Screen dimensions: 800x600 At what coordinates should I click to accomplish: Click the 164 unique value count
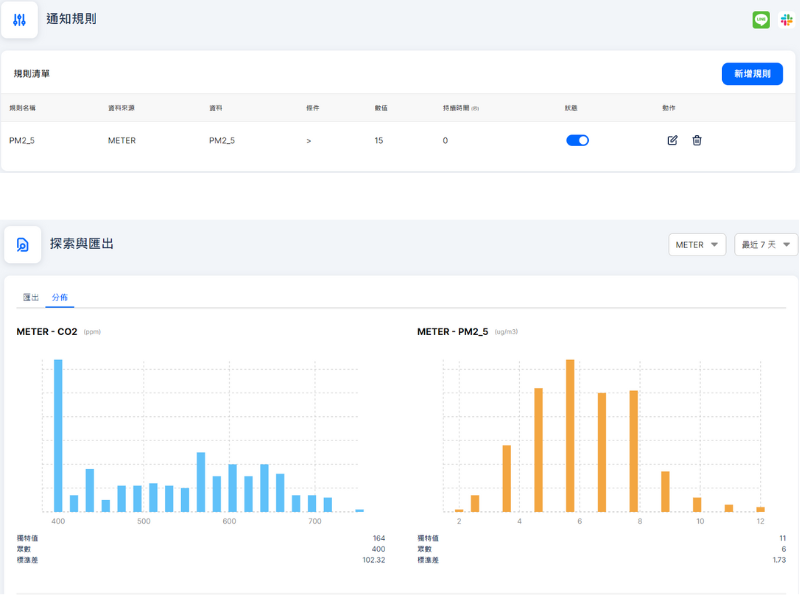pyautogui.click(x=379, y=538)
